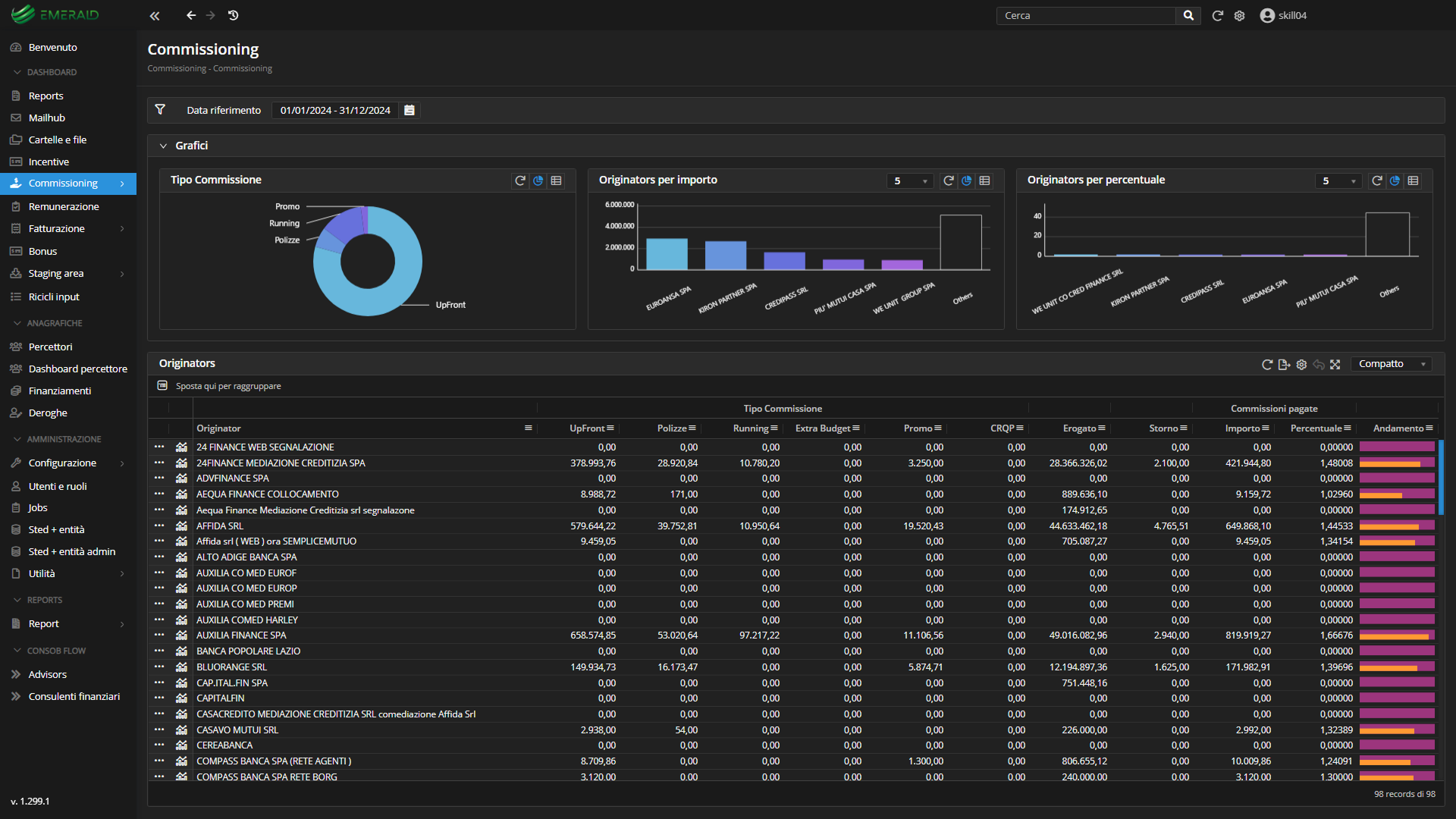Screen dimensions: 1456x819
Task: Open the calendar picker for Data riferimento
Action: (409, 110)
